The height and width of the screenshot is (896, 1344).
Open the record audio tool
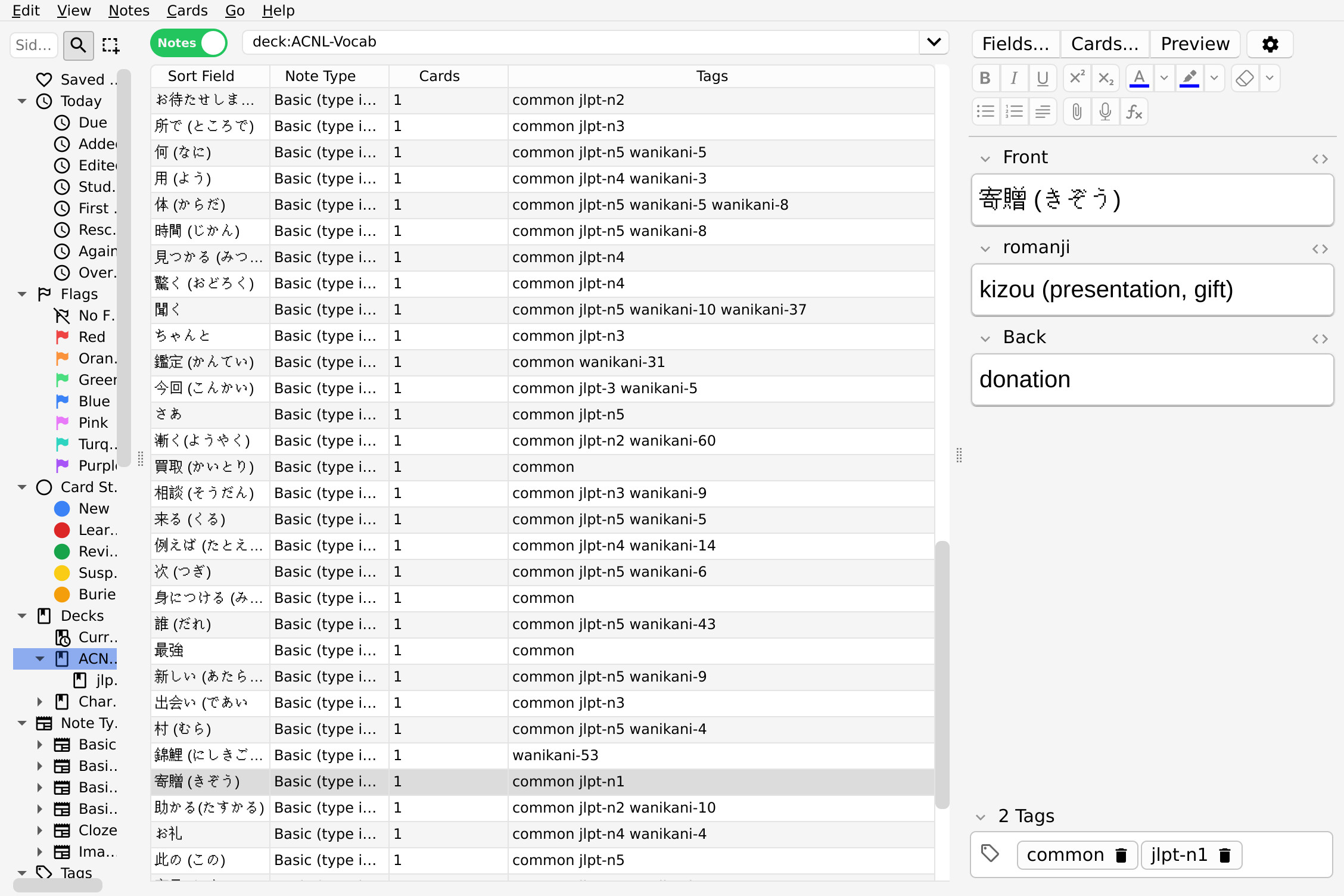point(1105,111)
